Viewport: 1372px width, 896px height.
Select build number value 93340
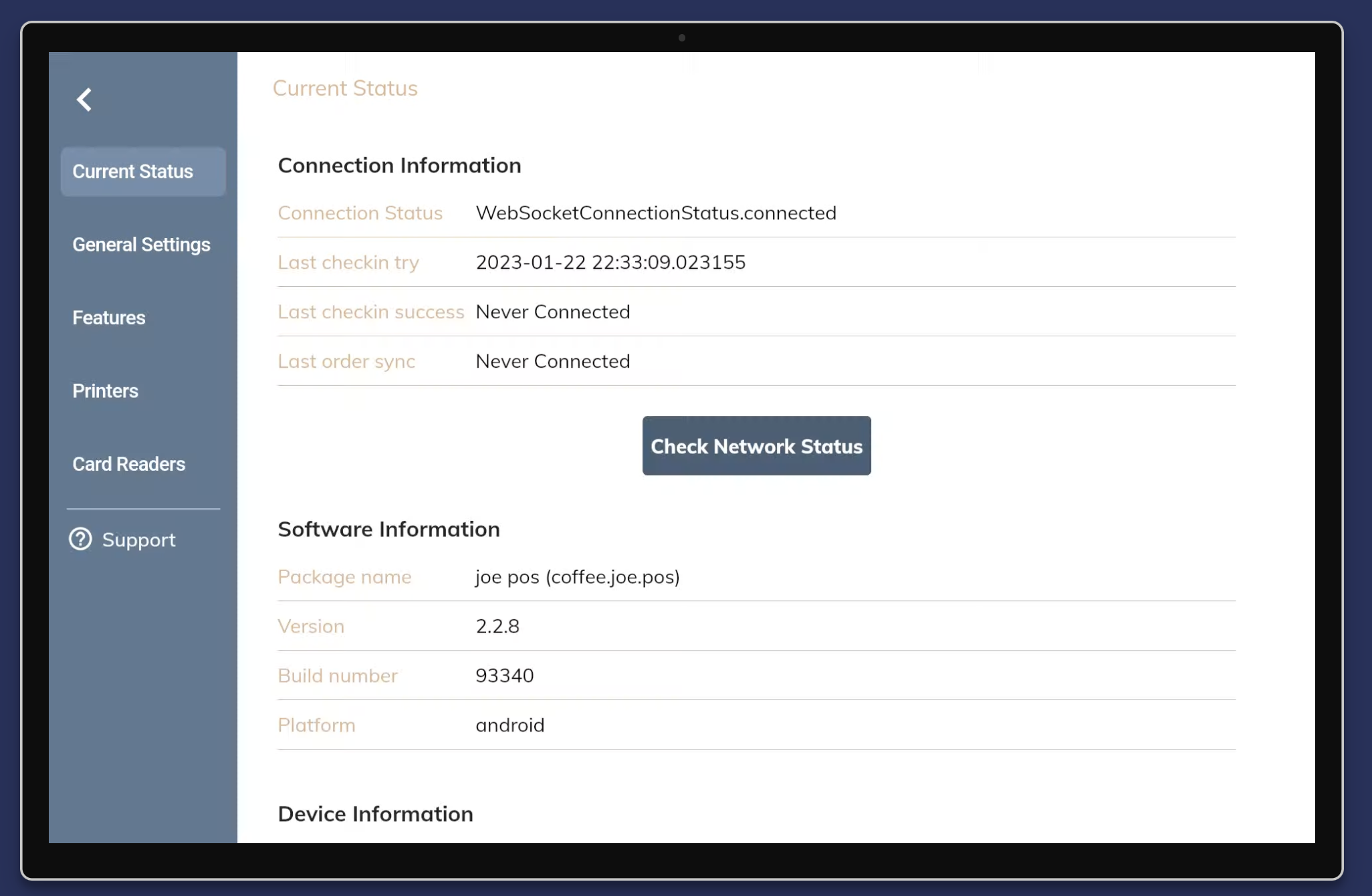pyautogui.click(x=505, y=675)
